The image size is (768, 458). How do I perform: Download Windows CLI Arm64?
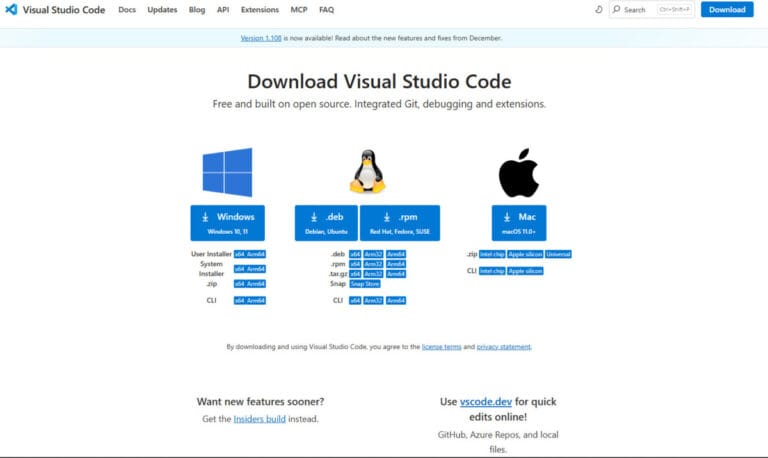point(256,300)
